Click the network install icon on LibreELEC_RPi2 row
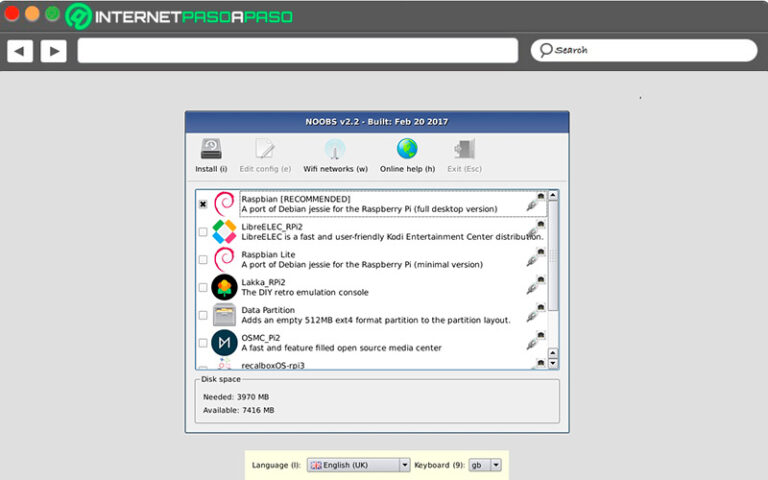The height and width of the screenshot is (480, 768). (x=536, y=230)
